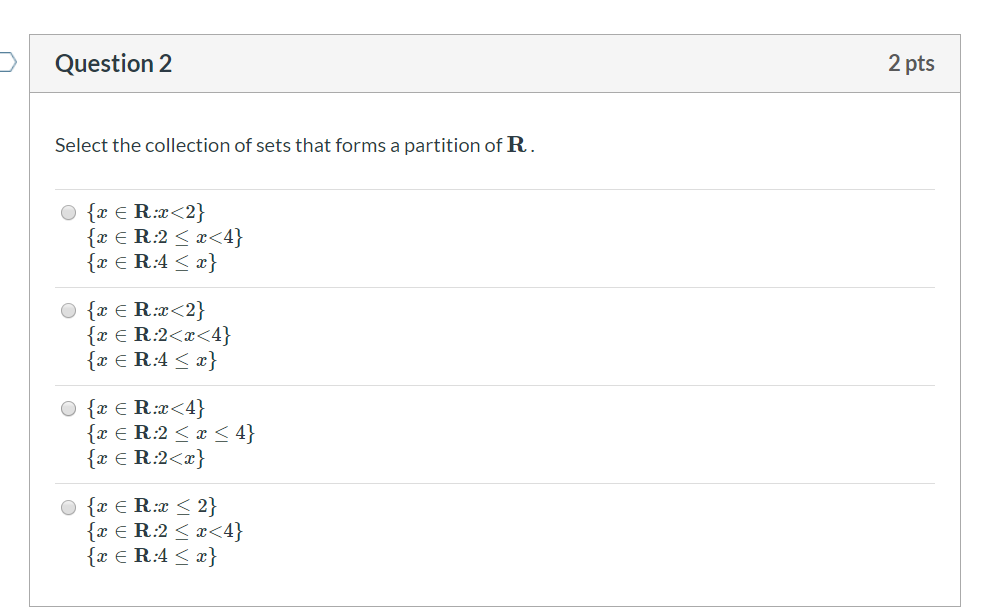998x613 pixels.
Task: Click the Question 2 header text
Action: coord(112,62)
